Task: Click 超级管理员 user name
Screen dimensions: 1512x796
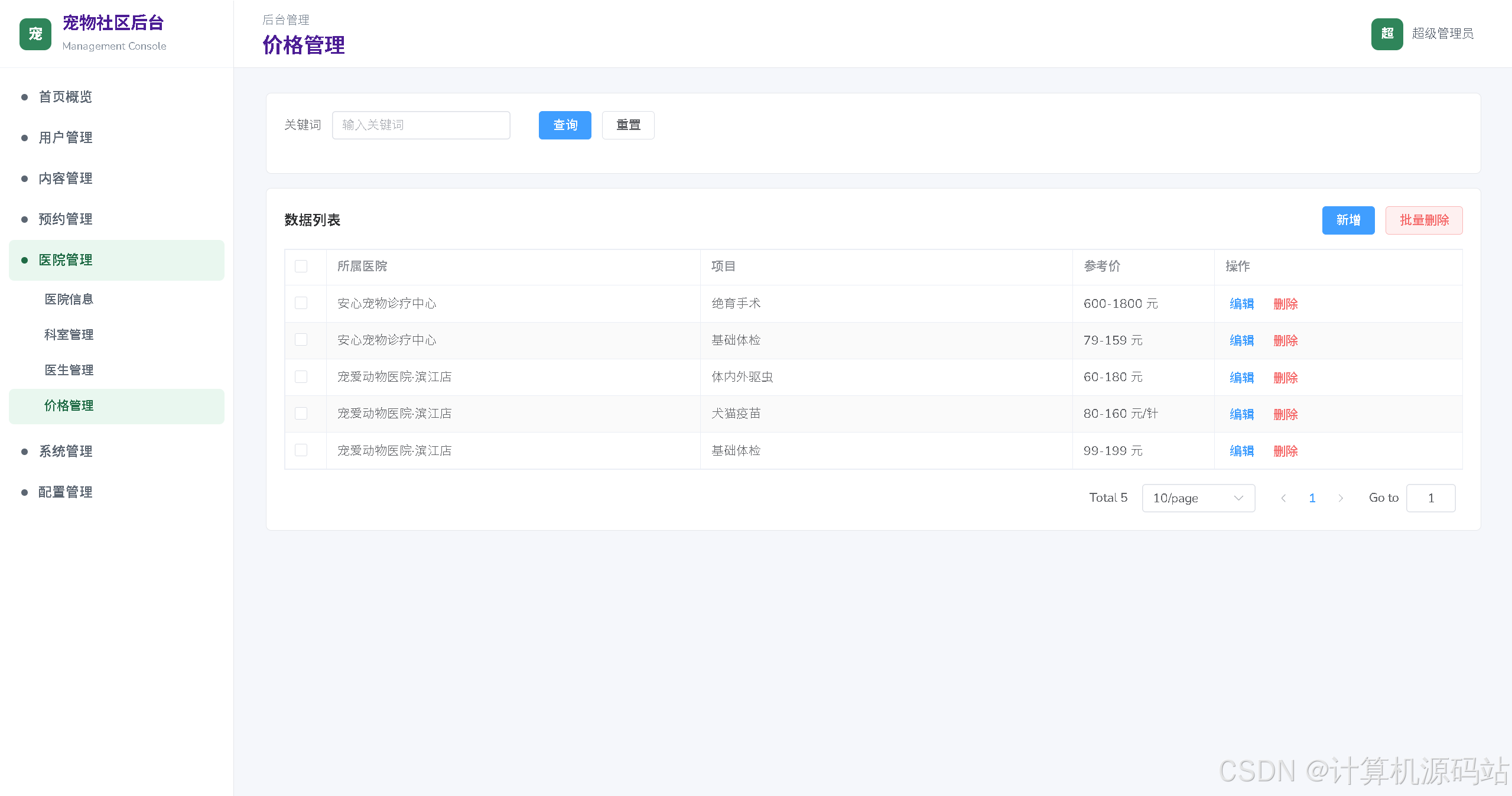Action: pyautogui.click(x=1442, y=34)
